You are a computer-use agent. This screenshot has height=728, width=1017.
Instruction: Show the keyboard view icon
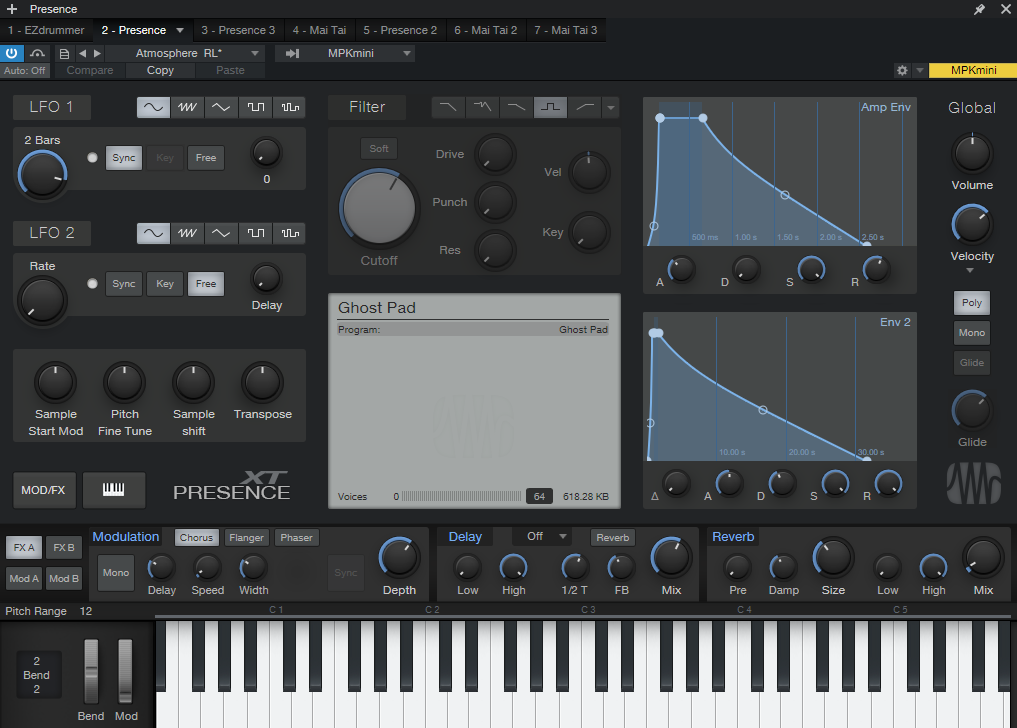click(x=114, y=490)
